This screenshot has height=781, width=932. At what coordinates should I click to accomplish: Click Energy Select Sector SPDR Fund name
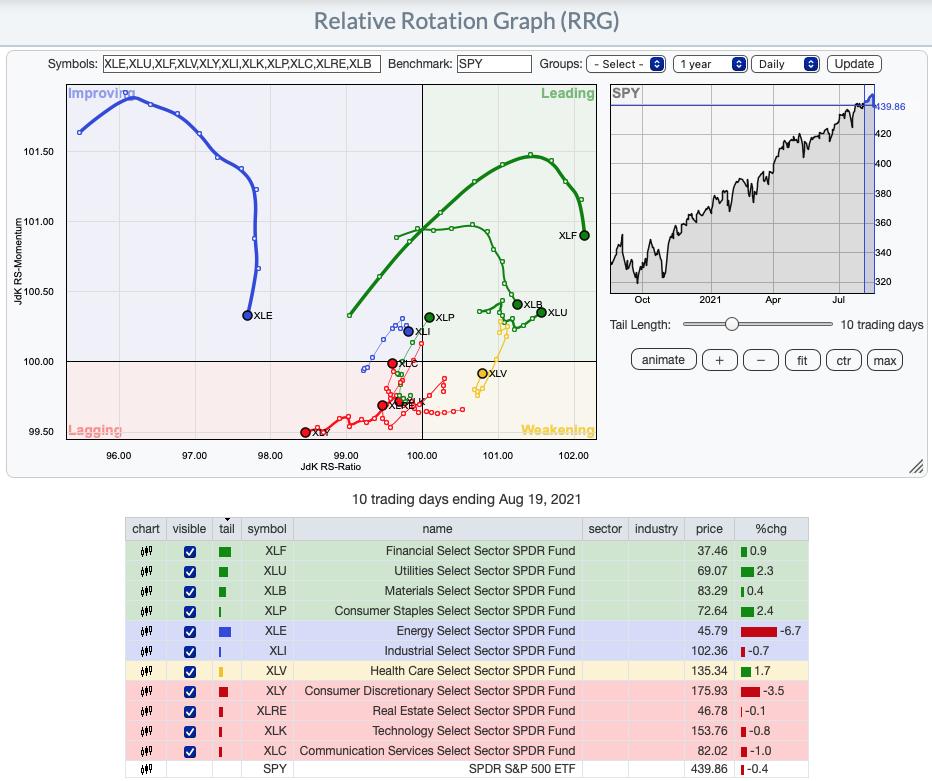486,631
